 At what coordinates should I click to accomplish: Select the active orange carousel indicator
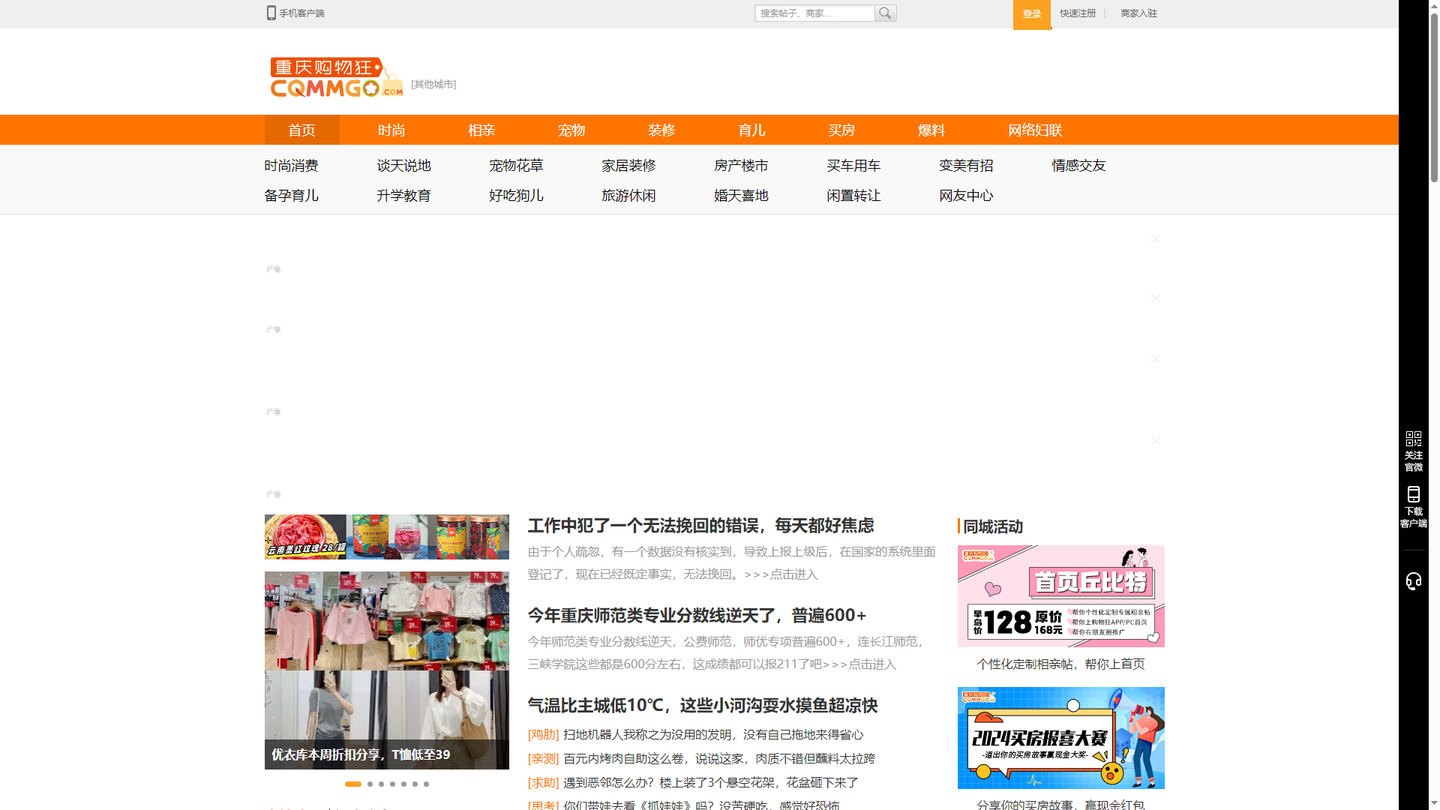point(353,784)
